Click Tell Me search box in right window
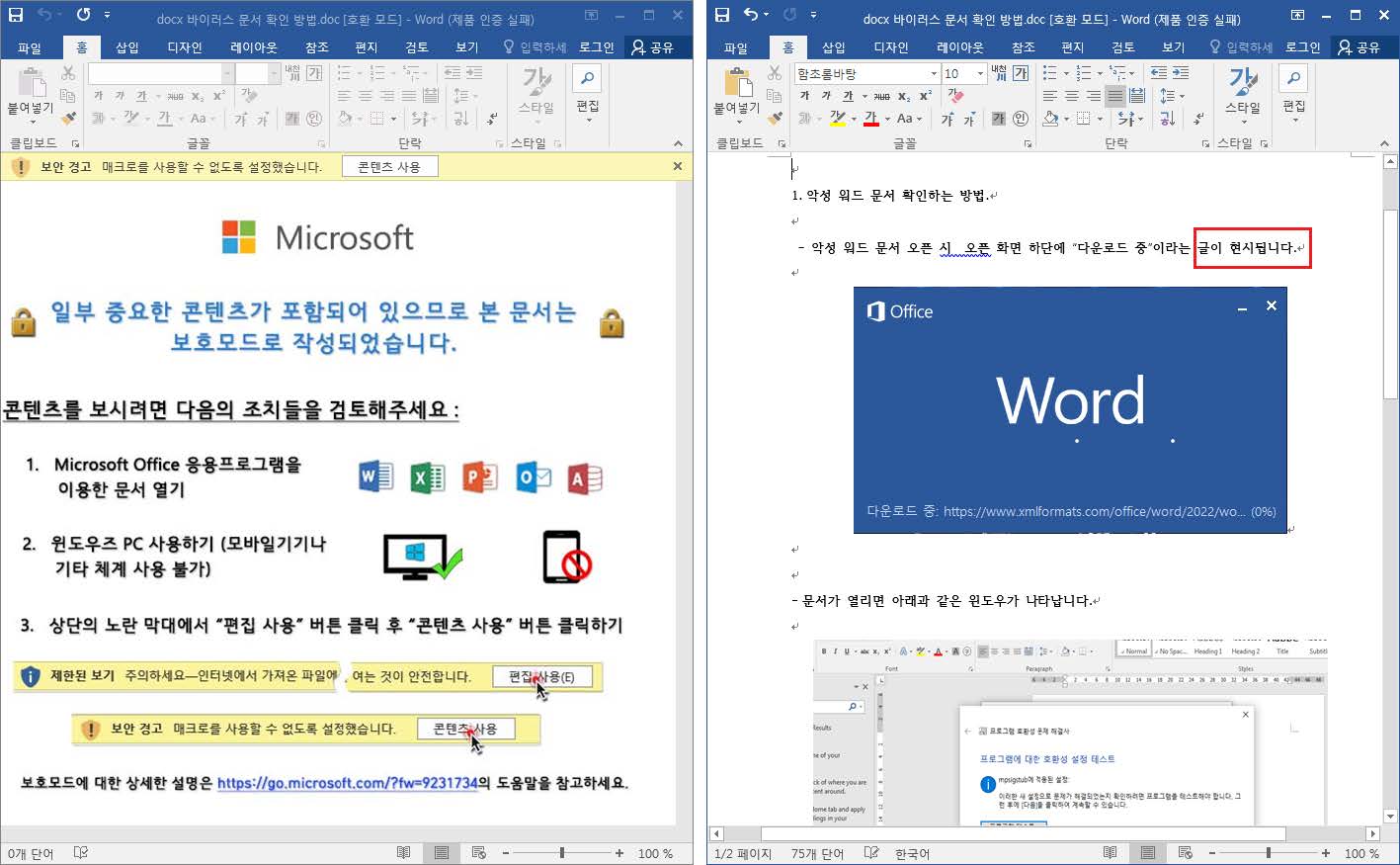Viewport: 1400px width, 865px height. click(x=1241, y=46)
